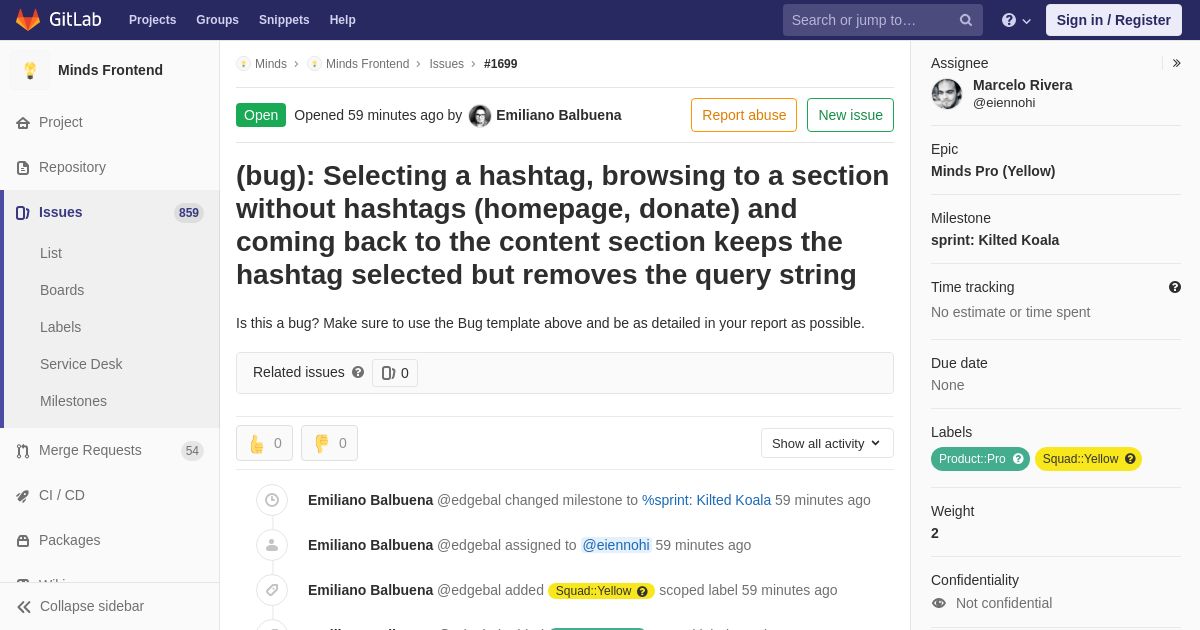The image size is (1200, 630).
Task: Click the @eiennohi mention link
Action: pyautogui.click(x=616, y=545)
